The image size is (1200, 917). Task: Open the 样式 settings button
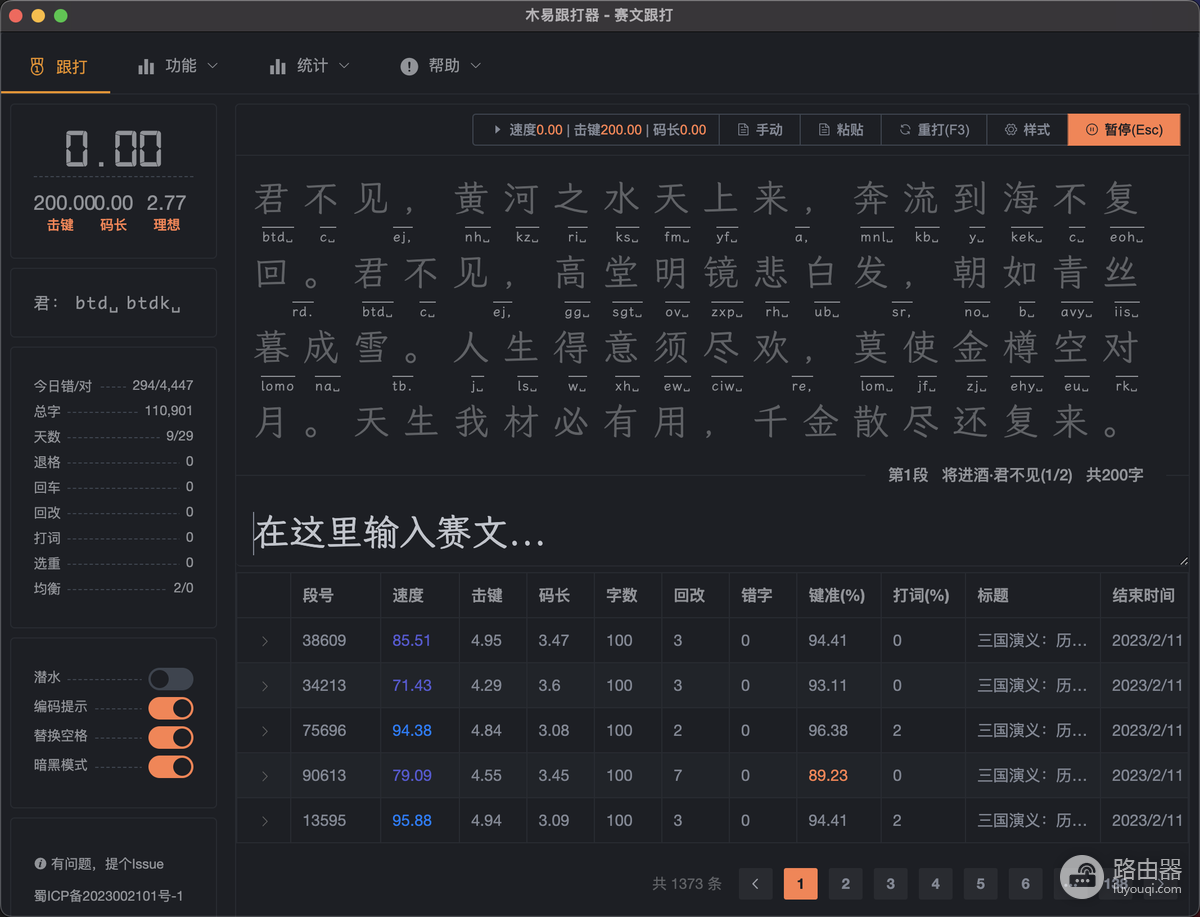tap(1027, 130)
